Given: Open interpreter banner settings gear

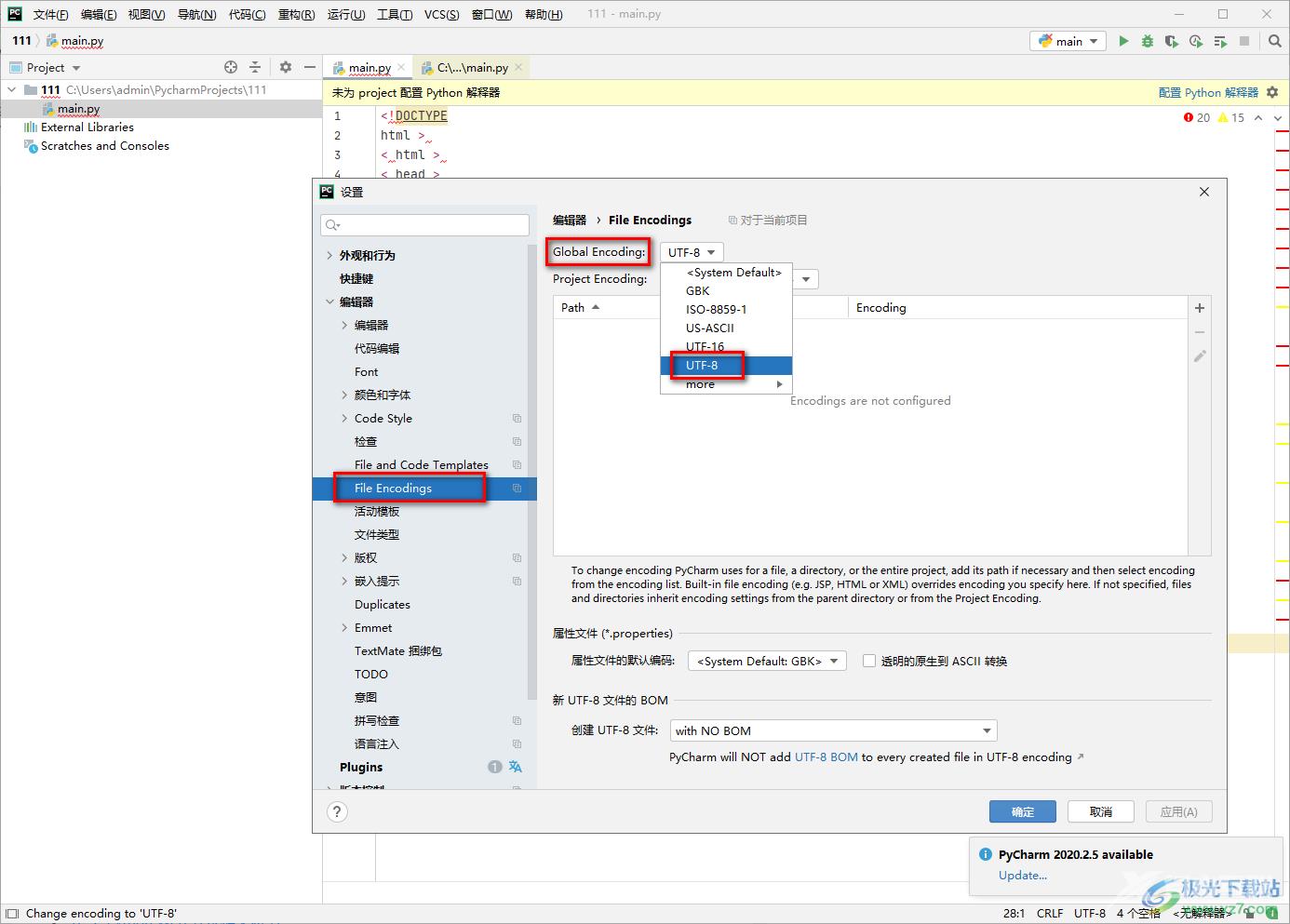Looking at the screenshot, I should (1272, 92).
